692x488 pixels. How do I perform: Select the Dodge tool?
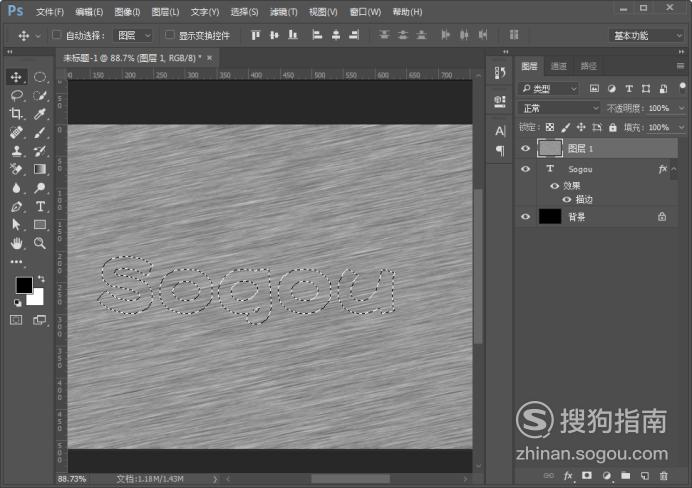40,188
